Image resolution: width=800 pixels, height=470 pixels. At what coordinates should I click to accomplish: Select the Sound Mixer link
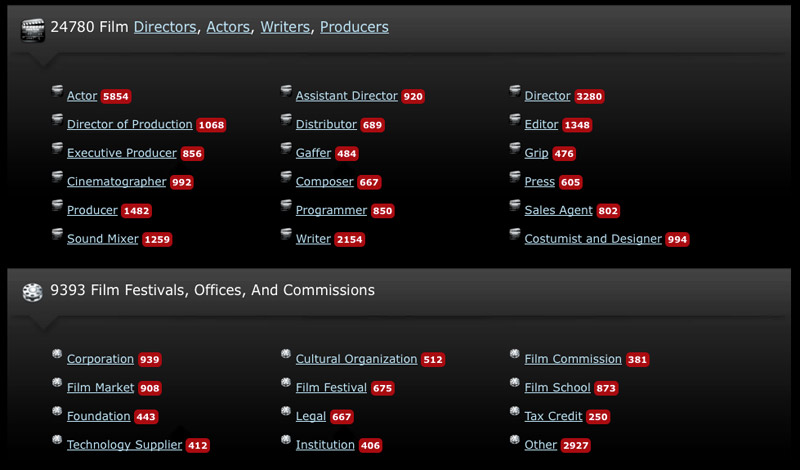103,239
